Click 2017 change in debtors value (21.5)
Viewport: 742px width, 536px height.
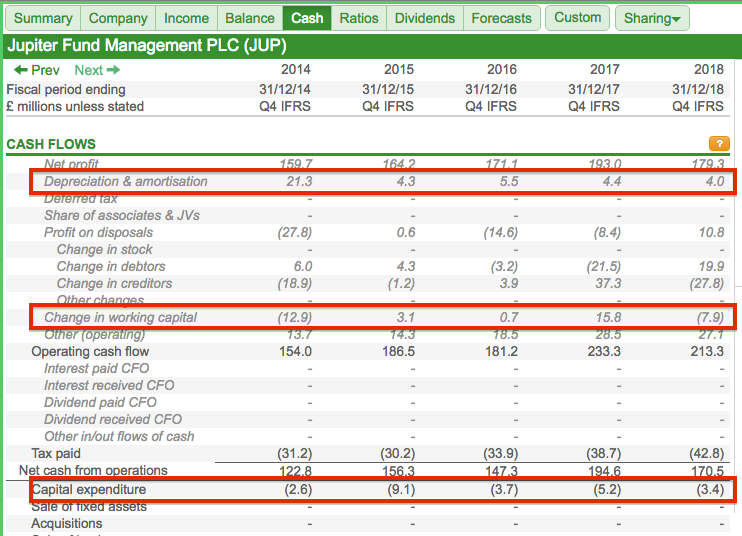[603, 267]
